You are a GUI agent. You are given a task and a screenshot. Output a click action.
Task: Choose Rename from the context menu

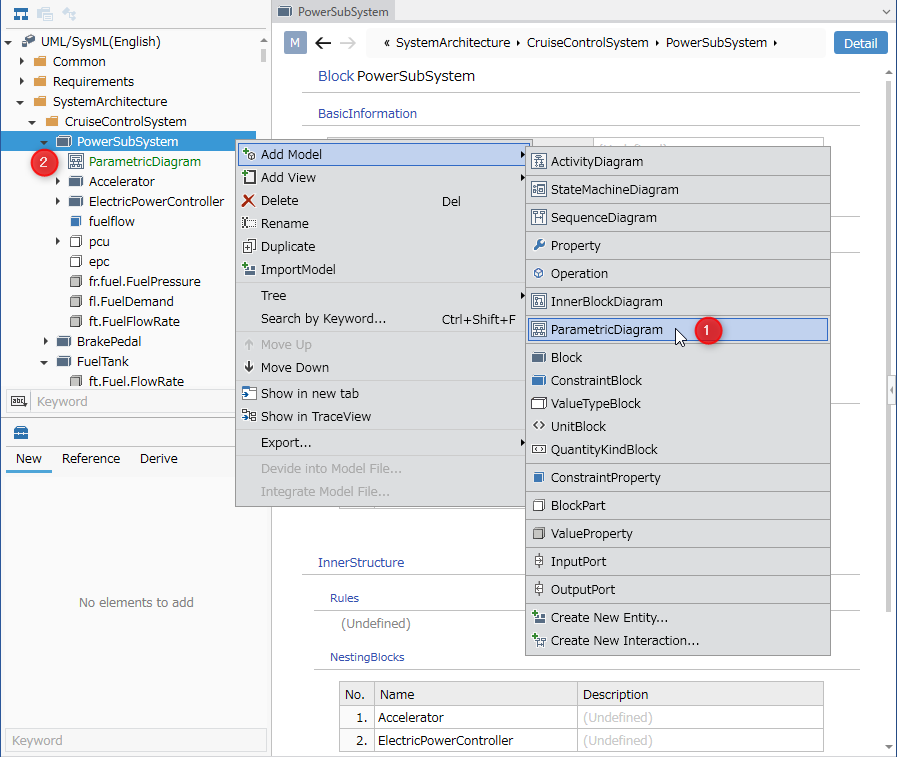click(381, 224)
